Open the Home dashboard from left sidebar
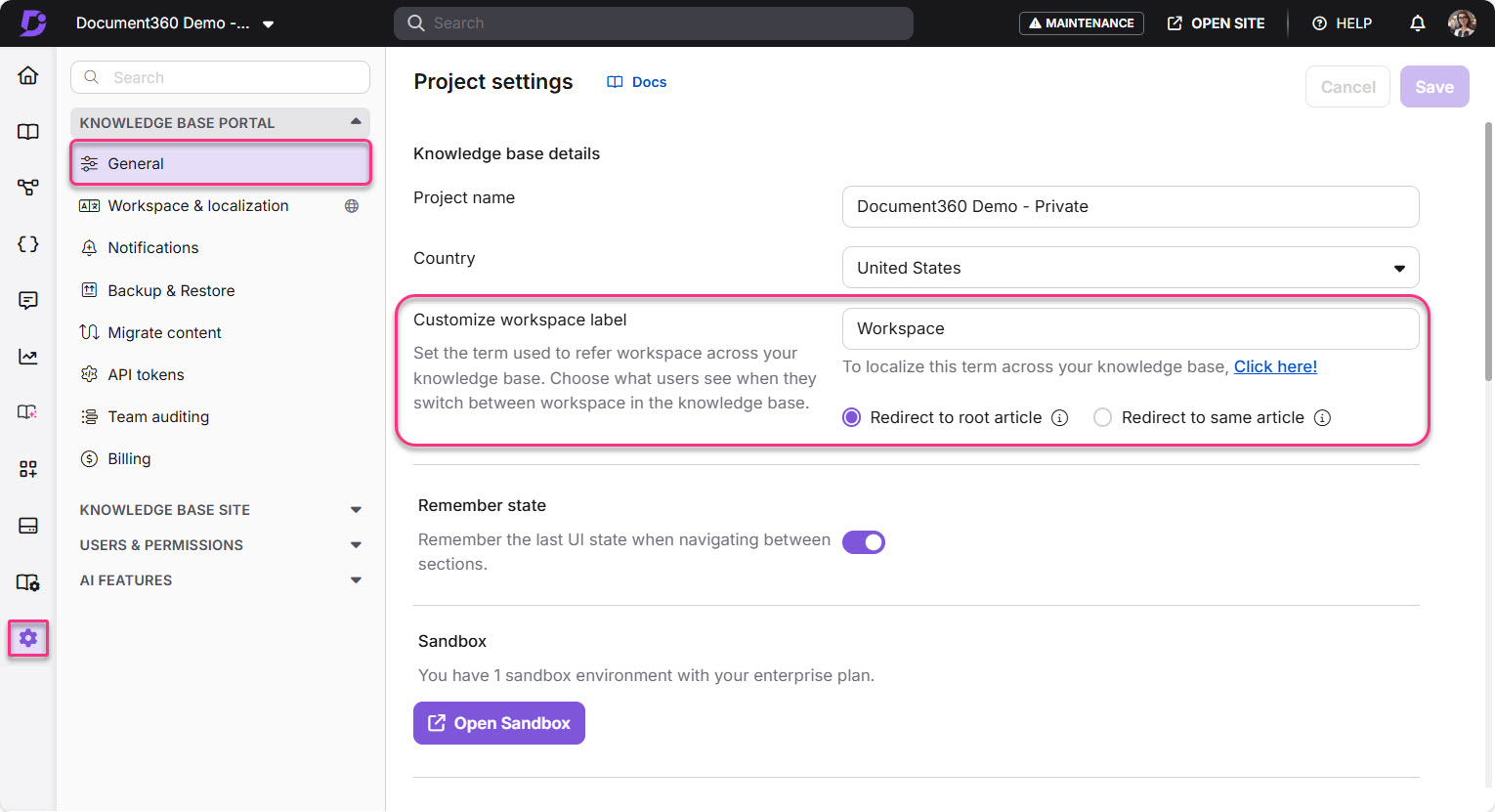Viewport: 1495px width, 812px height. click(x=27, y=74)
